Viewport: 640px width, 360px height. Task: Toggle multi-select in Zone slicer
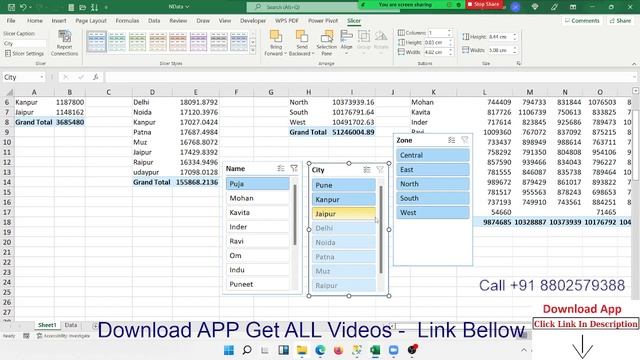451,140
